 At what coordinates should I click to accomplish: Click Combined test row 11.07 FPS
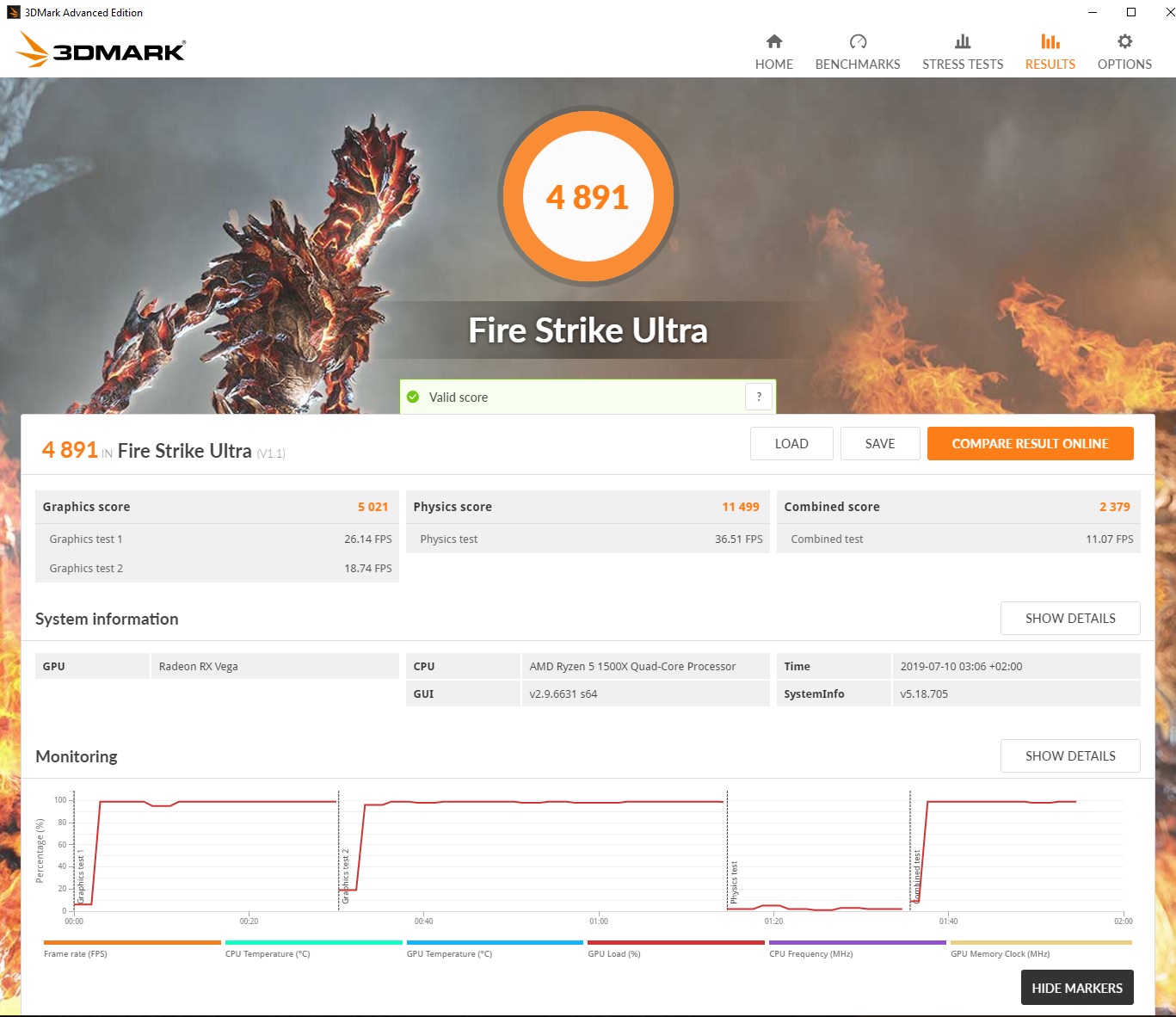[x=958, y=539]
